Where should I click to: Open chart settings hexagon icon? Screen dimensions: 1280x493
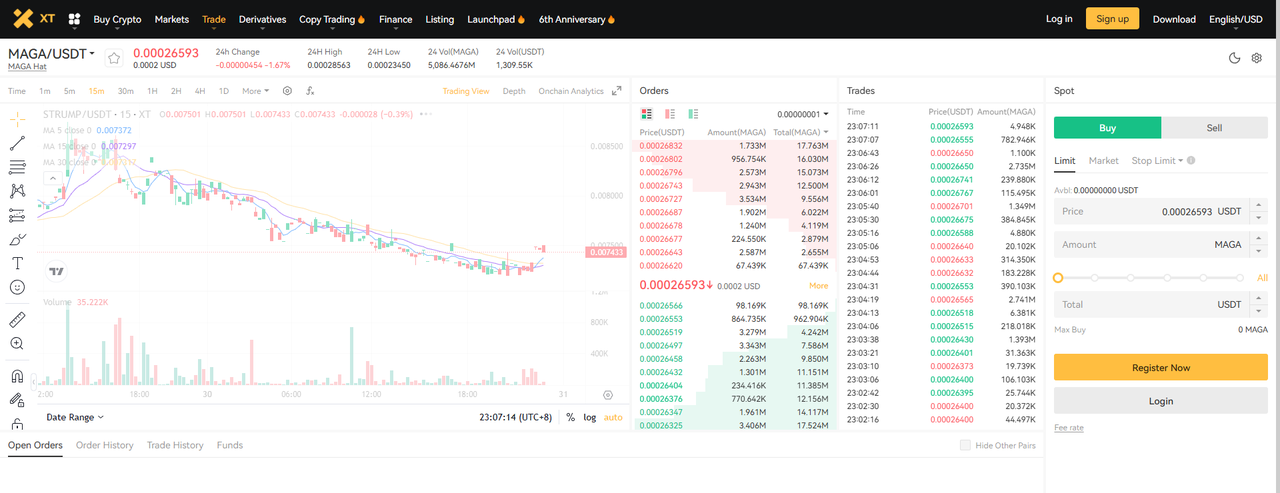click(287, 91)
